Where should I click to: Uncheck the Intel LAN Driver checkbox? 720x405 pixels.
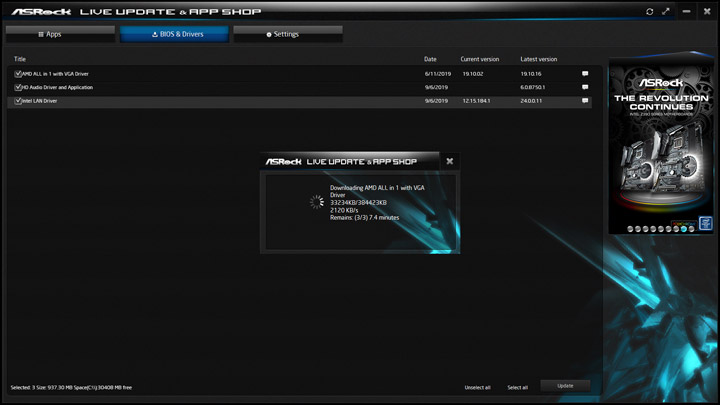[18, 101]
